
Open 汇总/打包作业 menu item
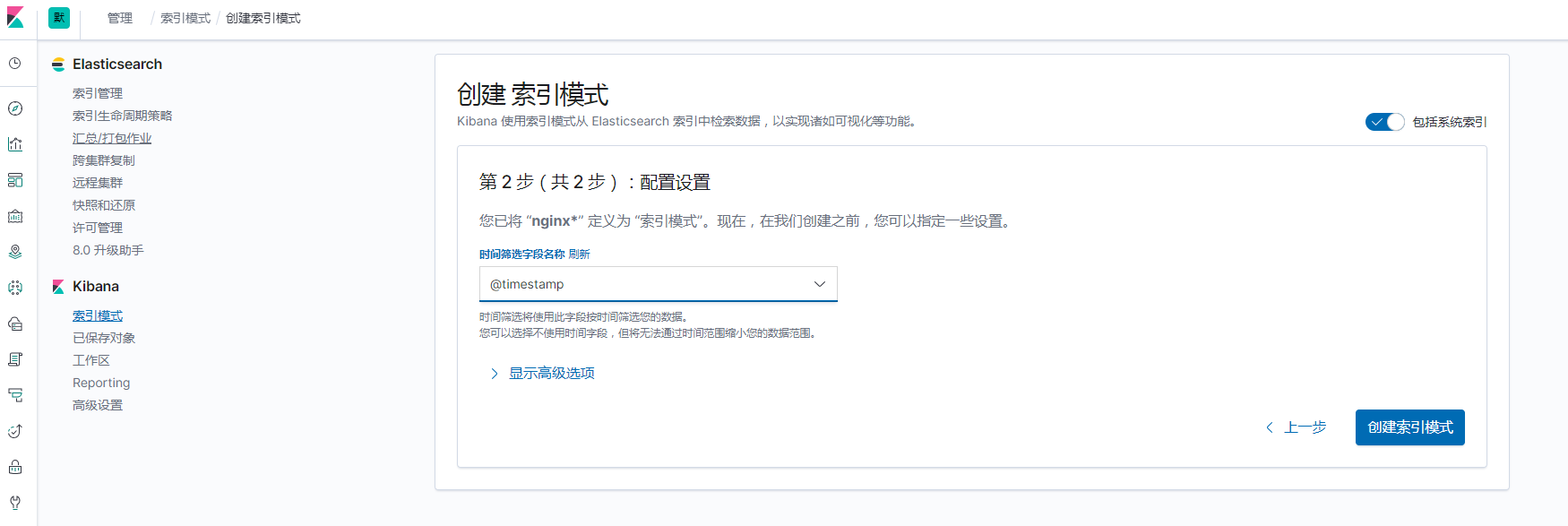click(112, 138)
